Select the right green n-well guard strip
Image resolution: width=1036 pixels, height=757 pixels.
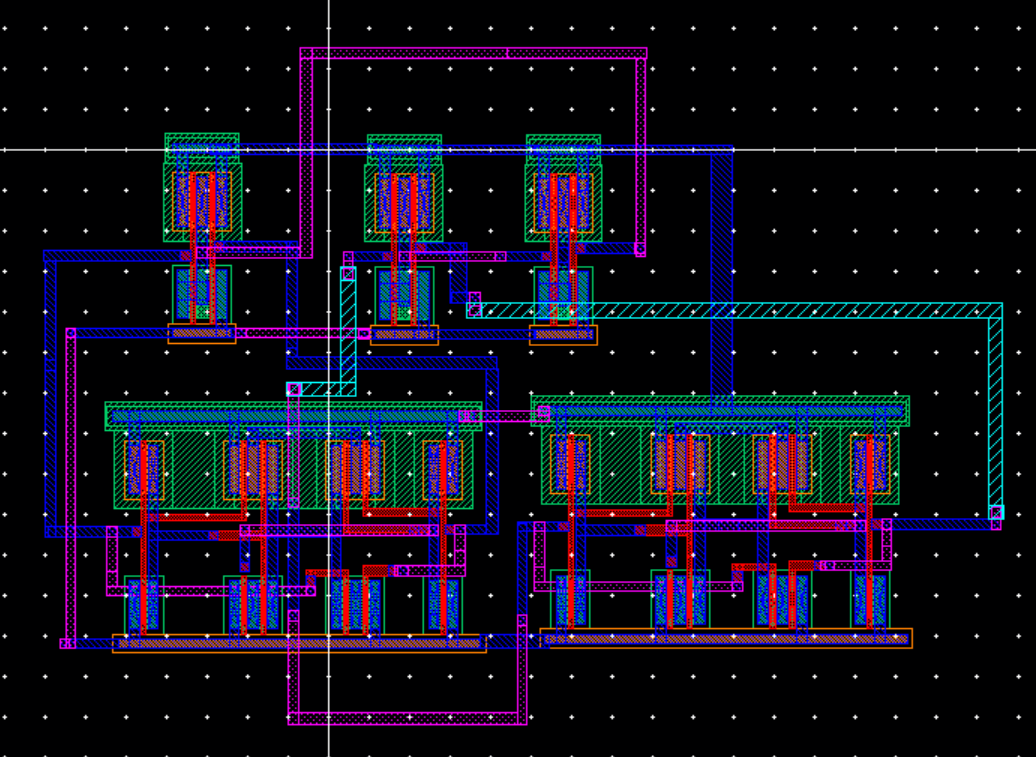(x=720, y=411)
